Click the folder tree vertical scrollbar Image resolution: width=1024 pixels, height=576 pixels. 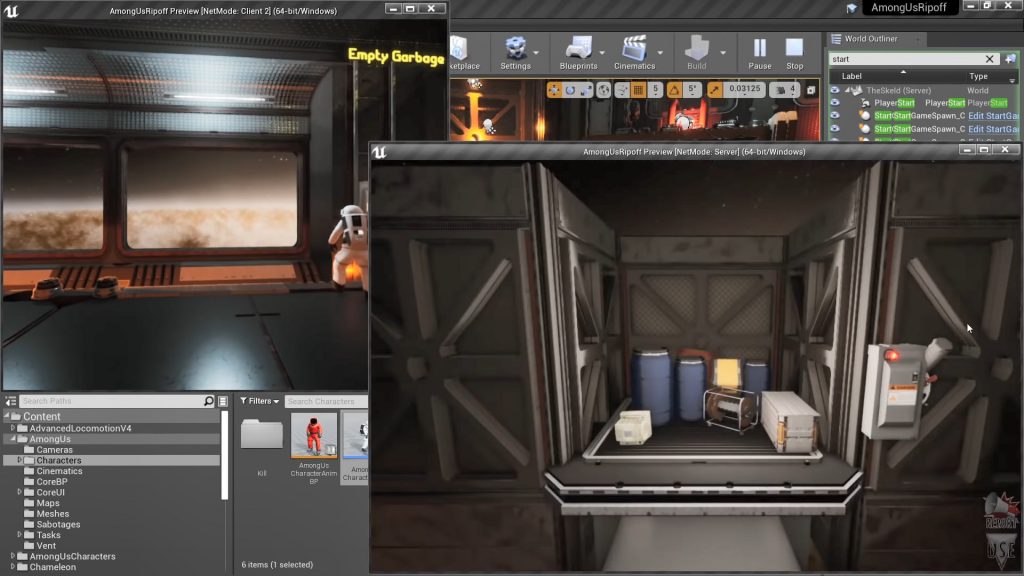(225, 455)
